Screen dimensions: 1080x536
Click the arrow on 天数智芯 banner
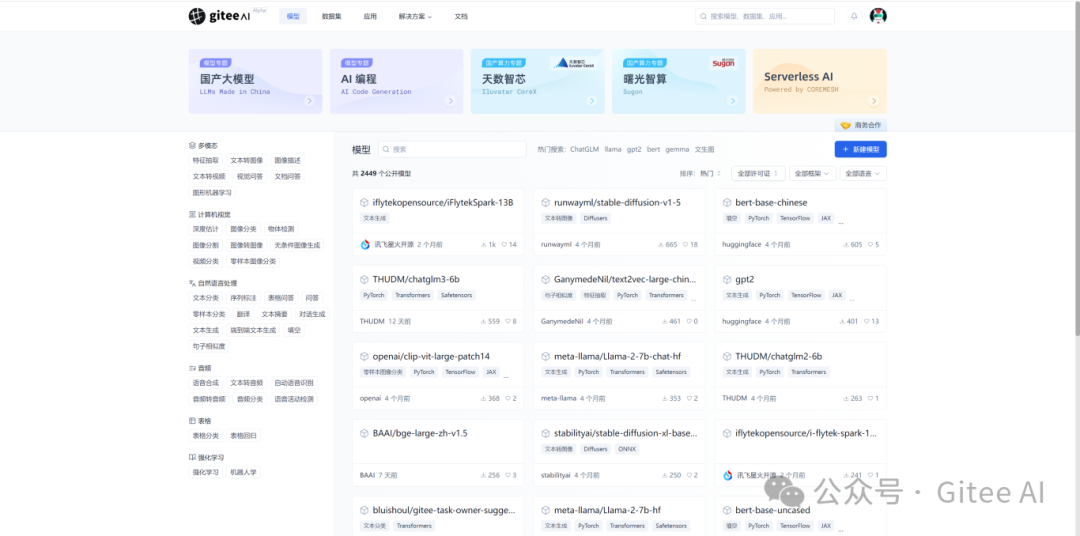coord(592,101)
